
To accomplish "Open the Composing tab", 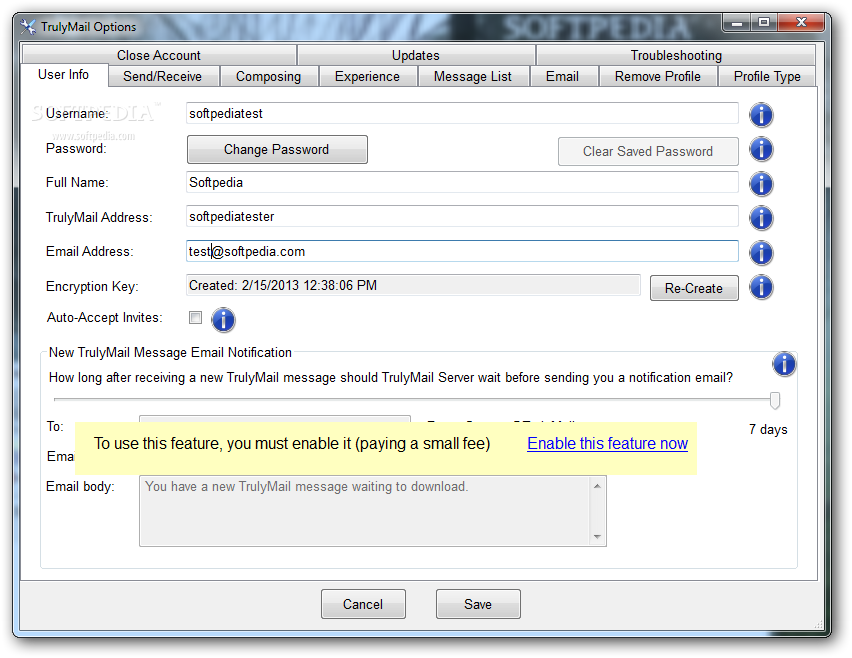I will [x=268, y=77].
